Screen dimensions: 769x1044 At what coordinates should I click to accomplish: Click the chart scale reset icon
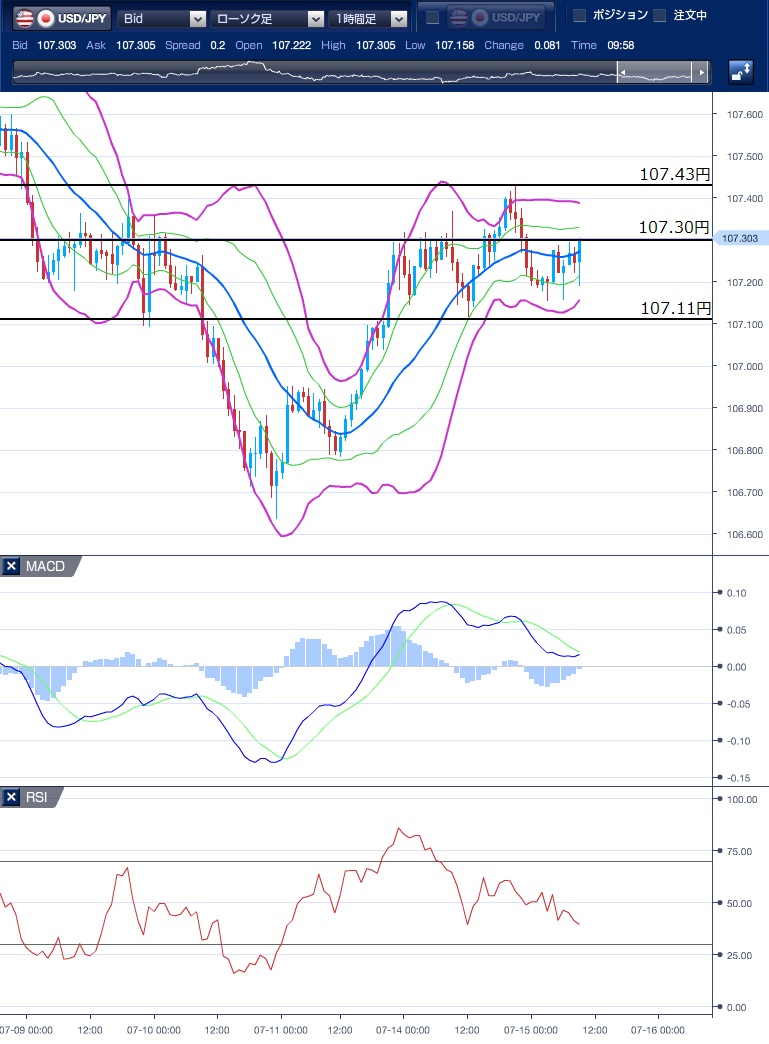click(741, 72)
